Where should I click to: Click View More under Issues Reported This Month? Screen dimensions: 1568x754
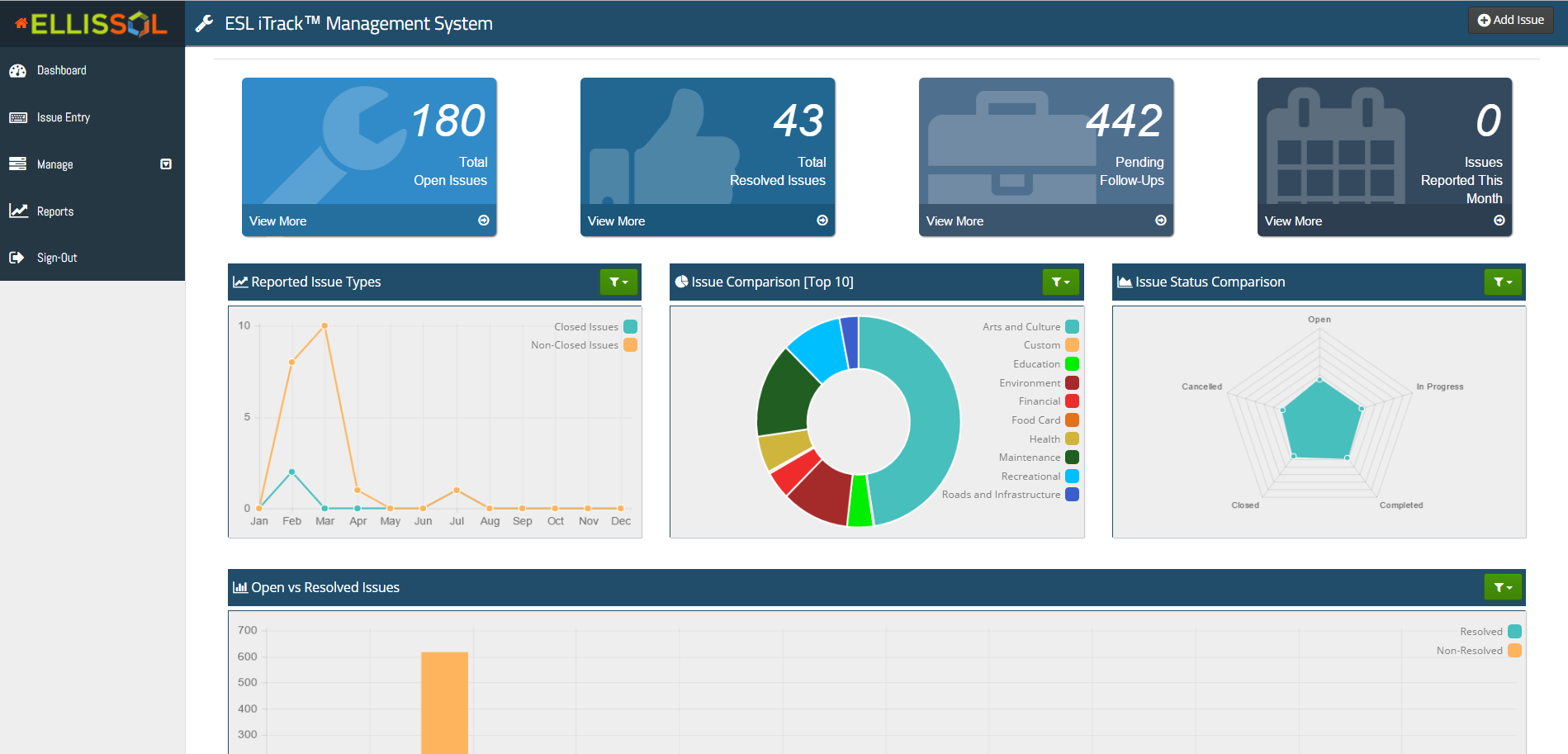[1293, 221]
